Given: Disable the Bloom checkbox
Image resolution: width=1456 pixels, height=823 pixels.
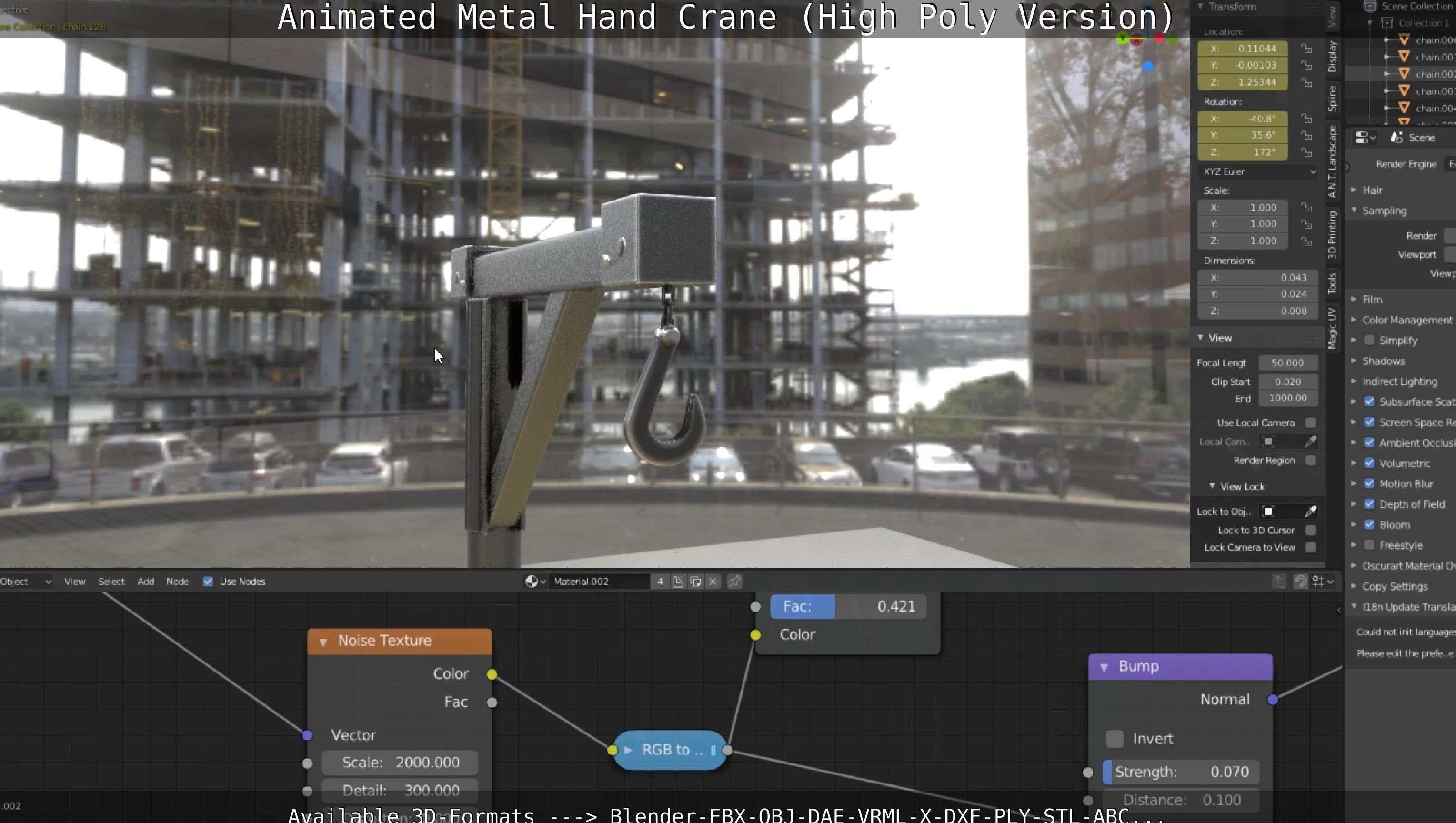Looking at the screenshot, I should click(1369, 524).
